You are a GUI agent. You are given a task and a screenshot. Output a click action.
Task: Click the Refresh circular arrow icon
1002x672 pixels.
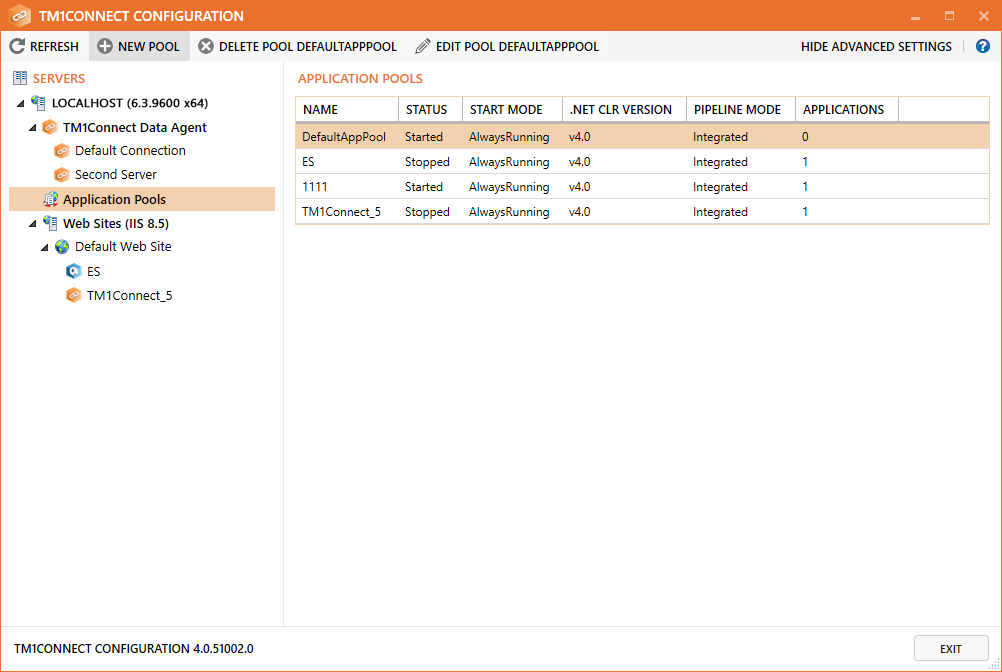coord(17,46)
